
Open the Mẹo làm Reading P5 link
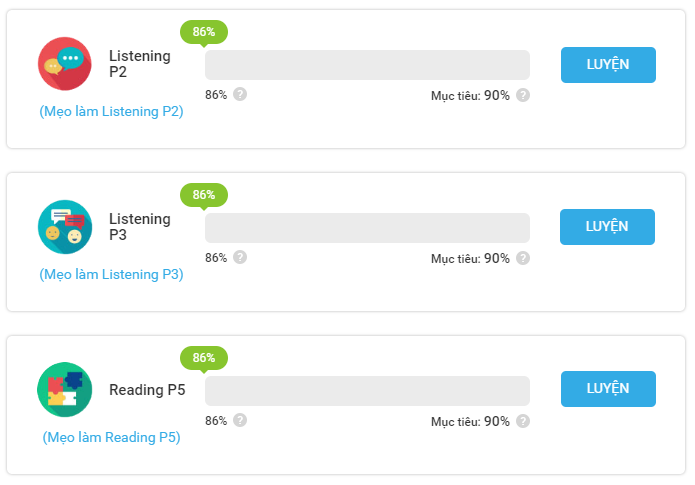111,437
